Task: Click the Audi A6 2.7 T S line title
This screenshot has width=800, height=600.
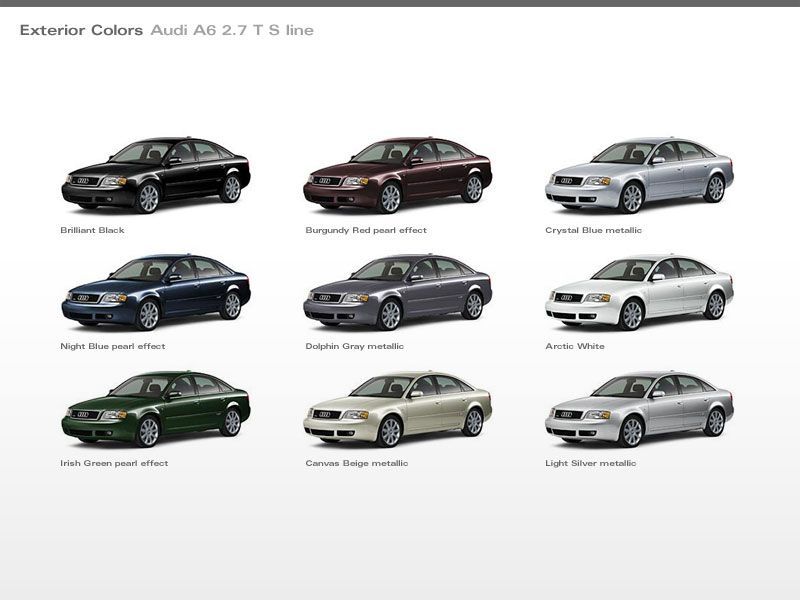Action: (232, 31)
